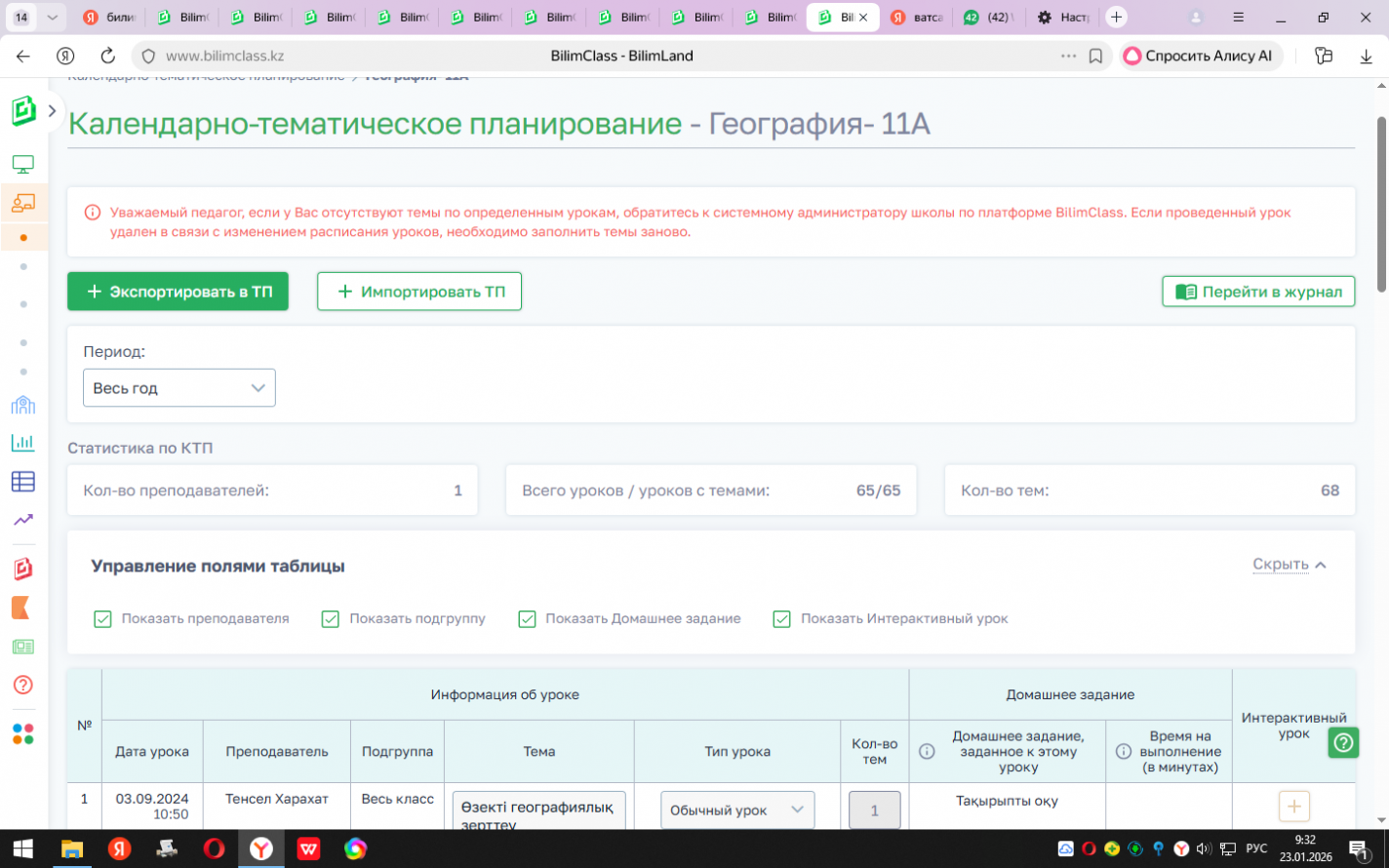Click the green floating help button
This screenshot has width=1389, height=868.
click(1343, 743)
